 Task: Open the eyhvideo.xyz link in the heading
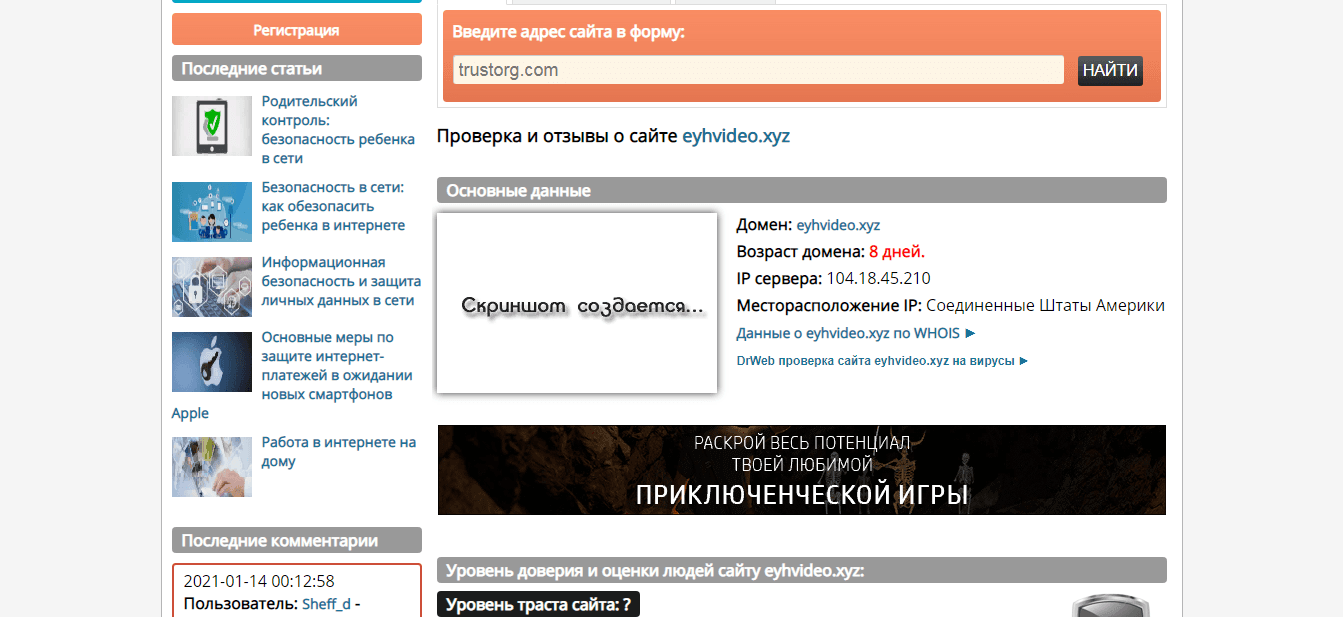(x=735, y=136)
